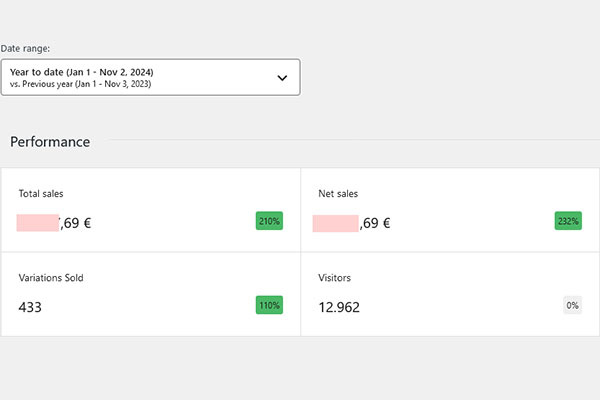Open the Date range dropdown
This screenshot has width=600, height=400.
pyautogui.click(x=150, y=78)
